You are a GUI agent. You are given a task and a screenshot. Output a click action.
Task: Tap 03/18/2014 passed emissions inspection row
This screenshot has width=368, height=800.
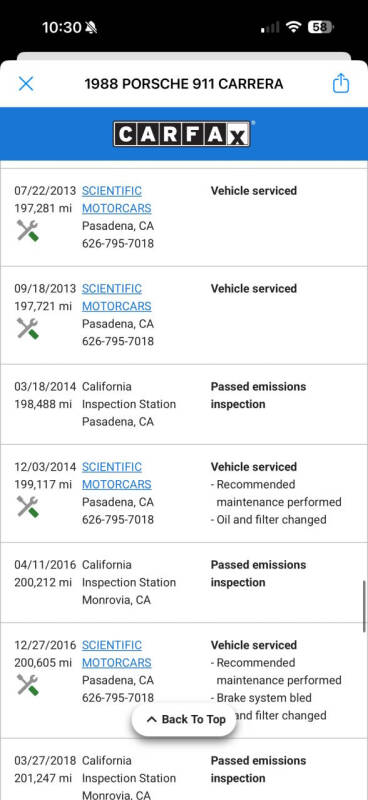click(184, 404)
